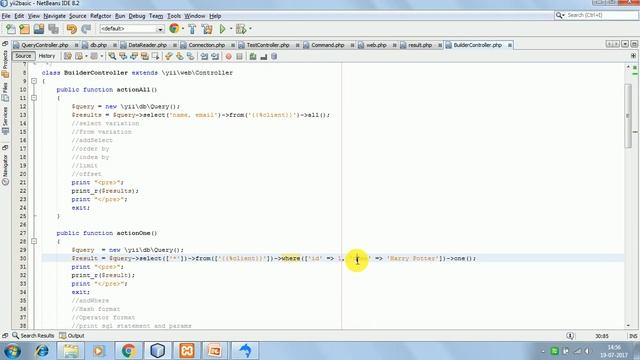
Task: Open the browser selection dropdown arrow
Action: [x=183, y=29]
